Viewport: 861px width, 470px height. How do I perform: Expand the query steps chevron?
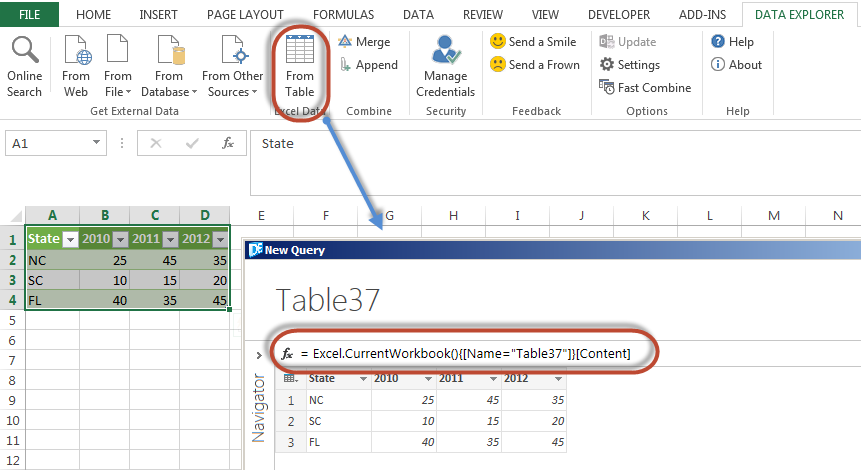pyautogui.click(x=259, y=356)
